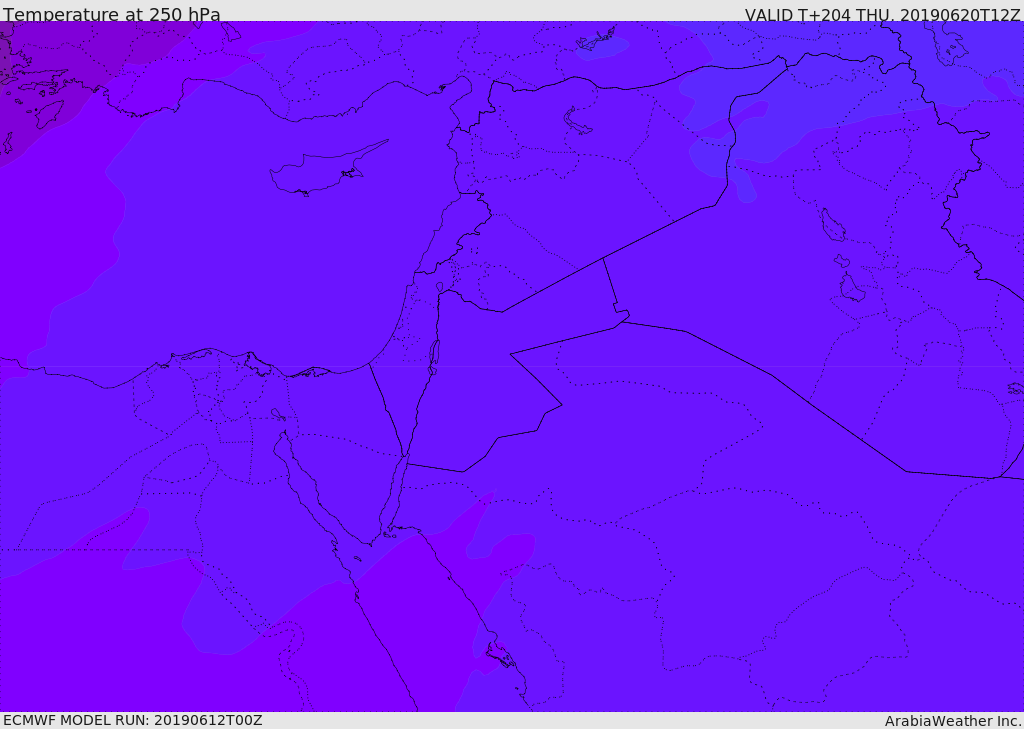
Task: Click the island of Cyprus on the map
Action: point(321,172)
